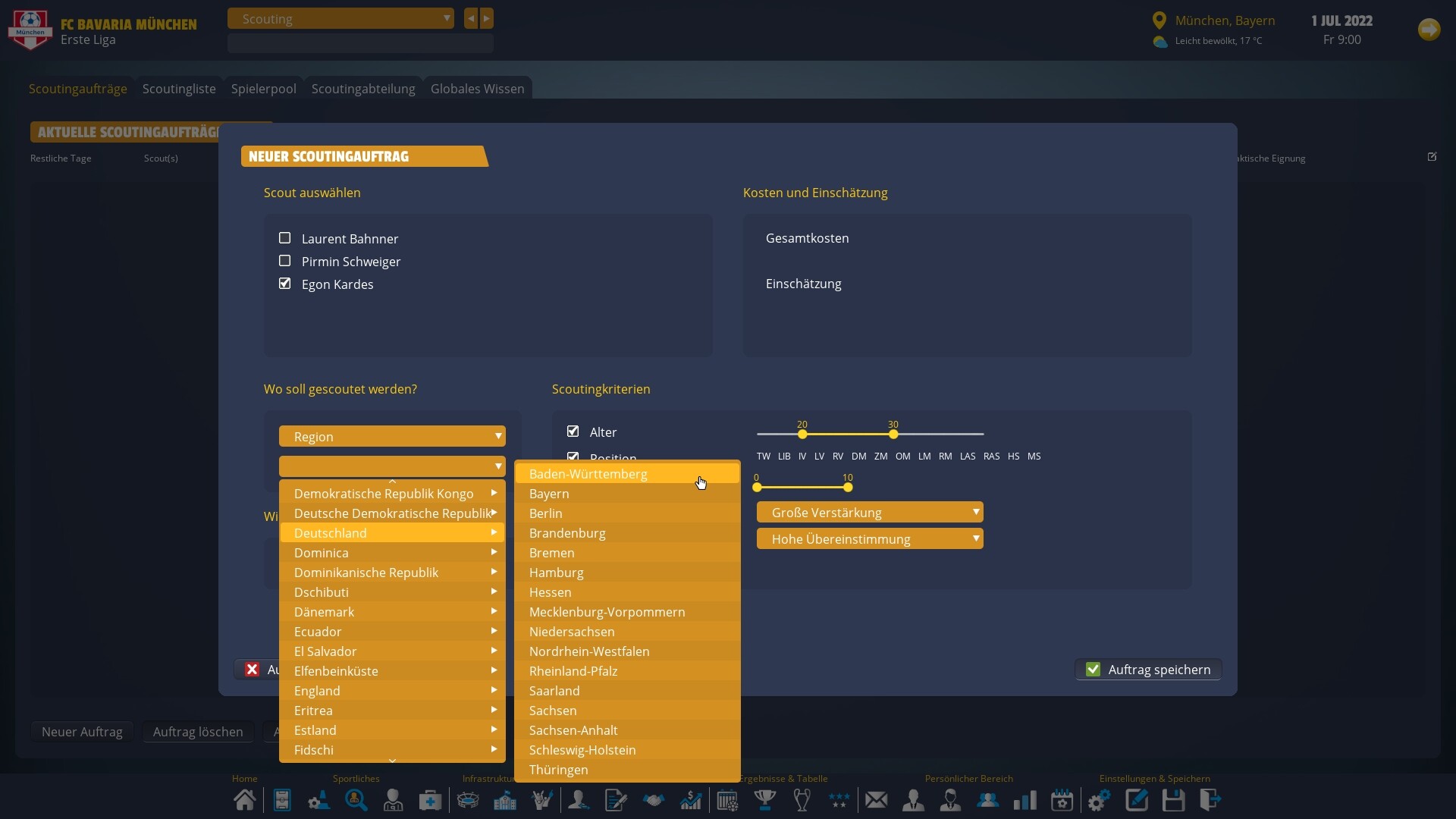The width and height of the screenshot is (1456, 819).
Task: Uncheck the Alter criteria checkbox
Action: (x=573, y=431)
